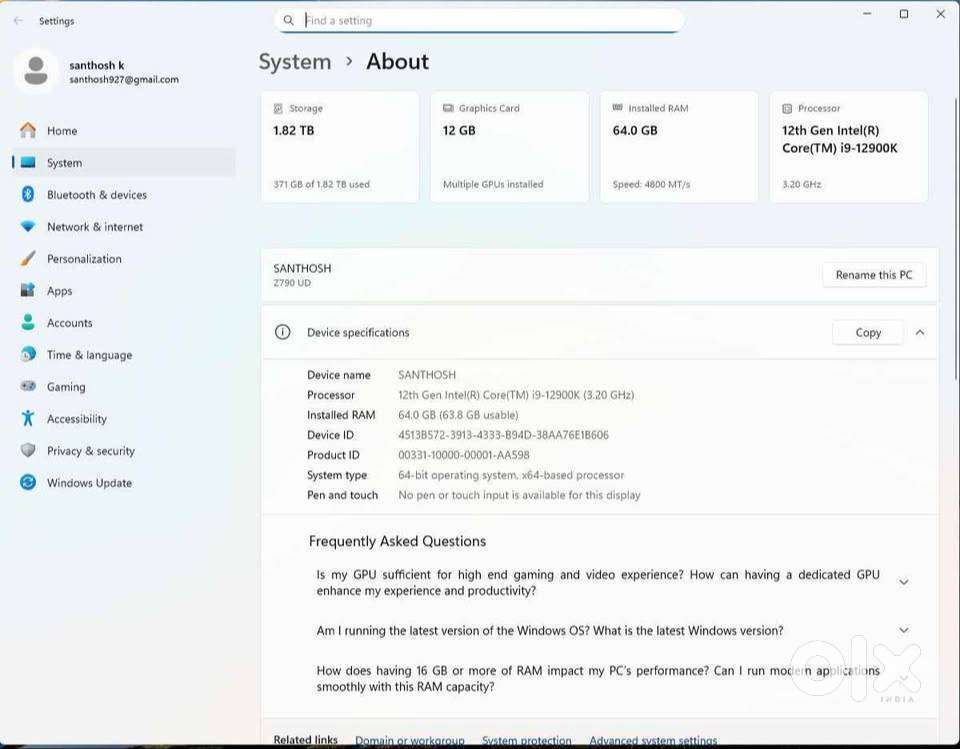The height and width of the screenshot is (749, 960).
Task: Copy the device specifications
Action: click(867, 333)
